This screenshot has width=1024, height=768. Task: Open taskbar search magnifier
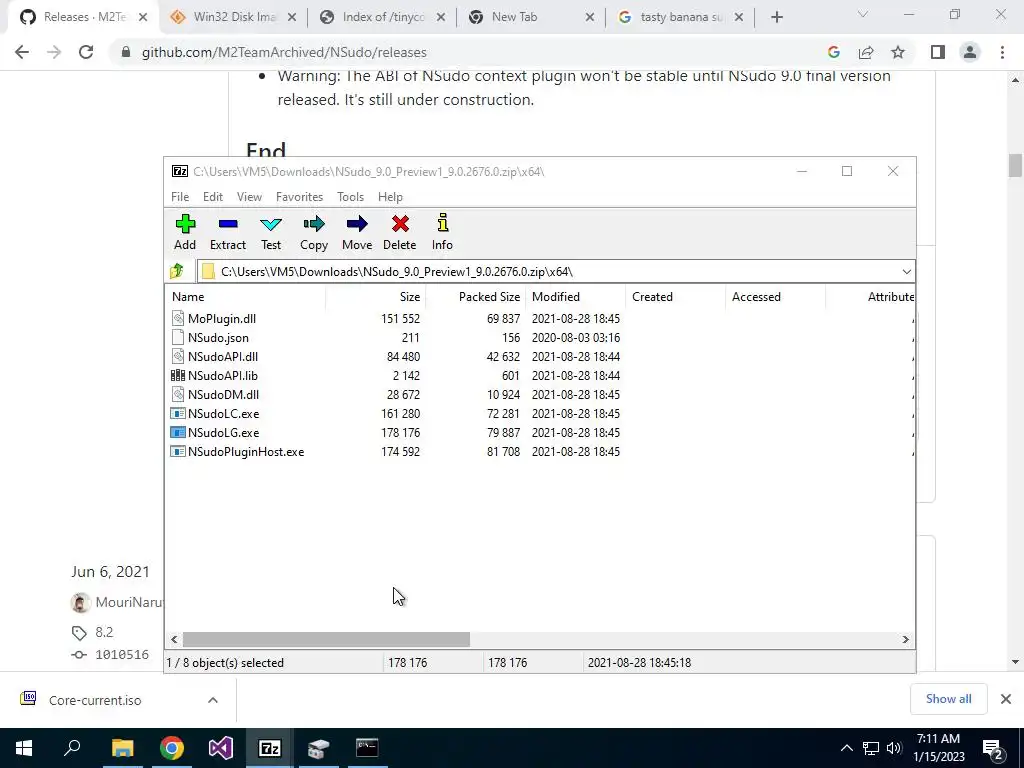pos(72,748)
